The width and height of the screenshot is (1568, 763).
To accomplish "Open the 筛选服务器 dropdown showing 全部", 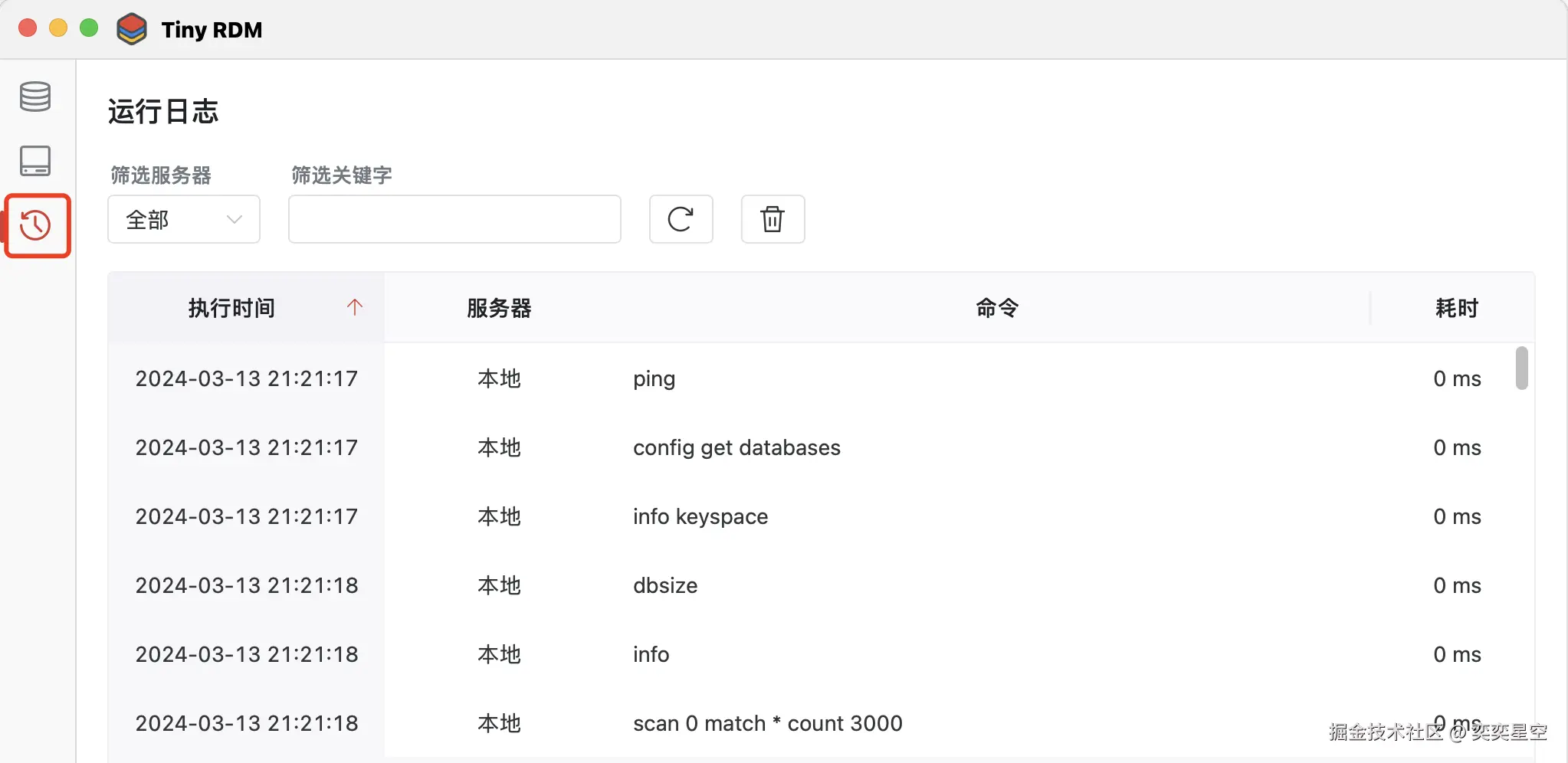I will tap(183, 220).
